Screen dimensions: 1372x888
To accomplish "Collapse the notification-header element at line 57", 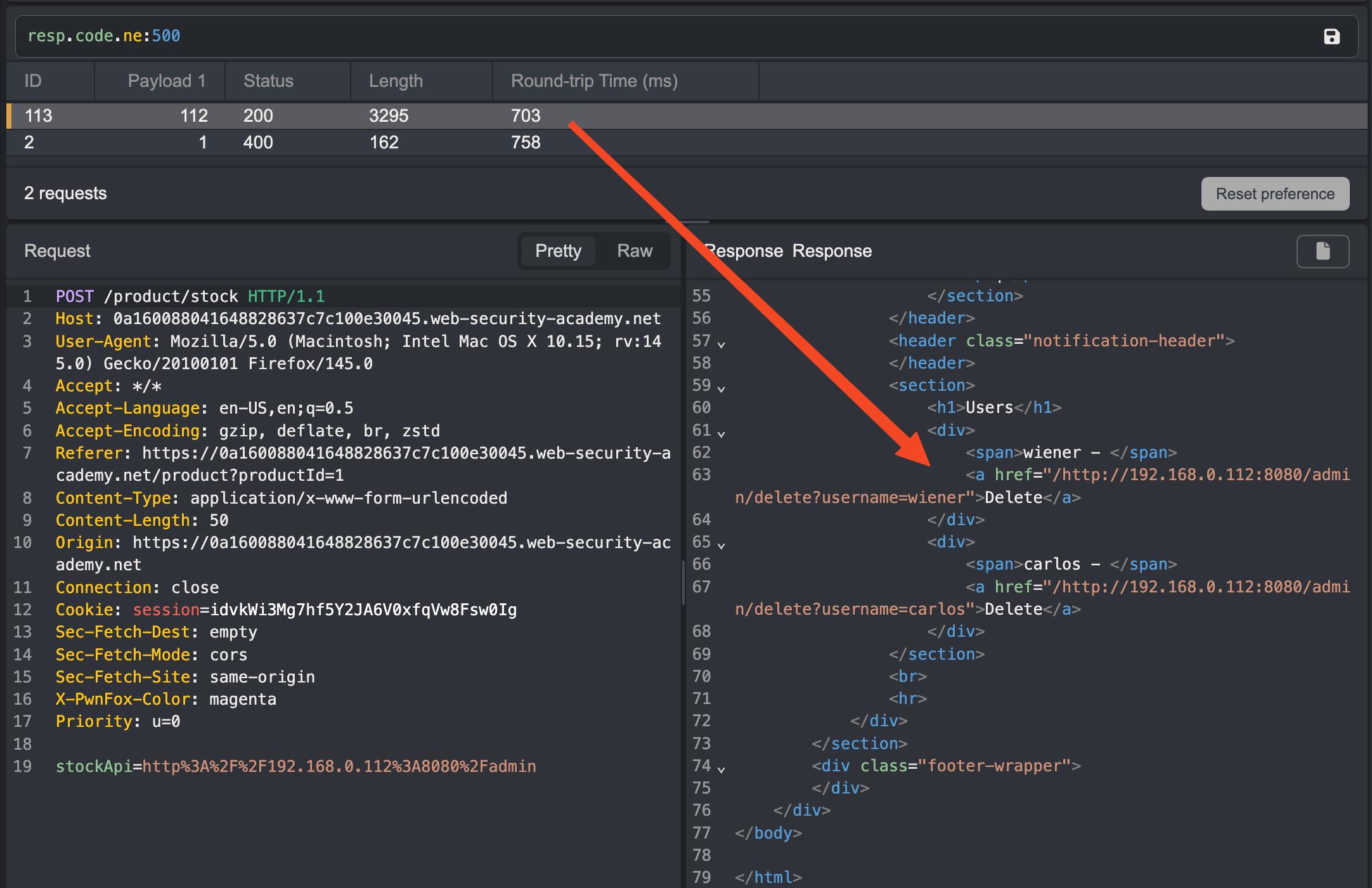I will (x=722, y=344).
